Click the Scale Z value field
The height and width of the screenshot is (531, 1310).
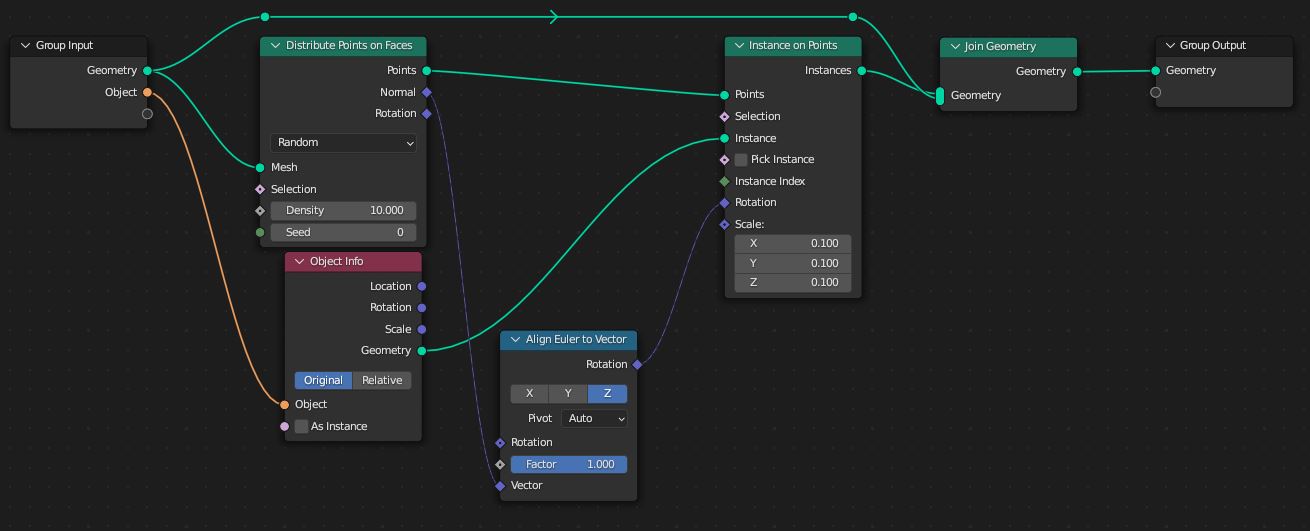pyautogui.click(x=793, y=283)
